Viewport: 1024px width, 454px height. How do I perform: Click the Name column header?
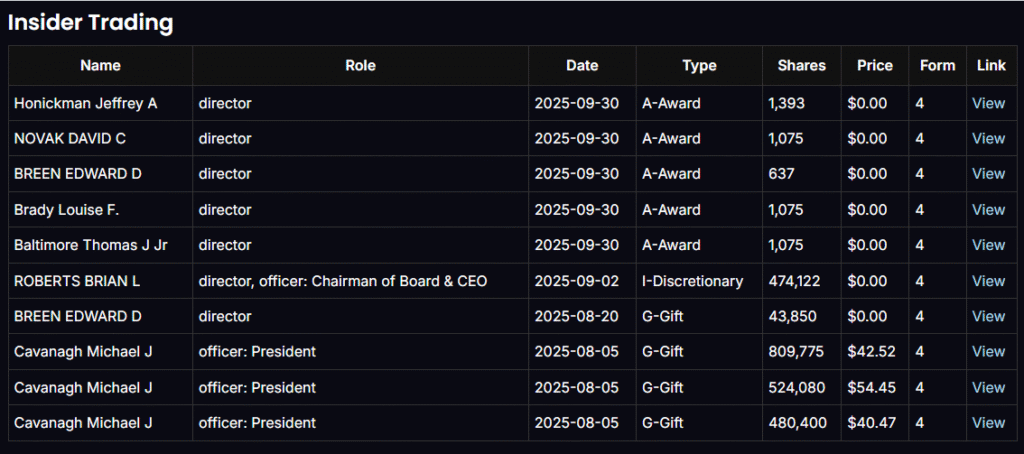100,66
